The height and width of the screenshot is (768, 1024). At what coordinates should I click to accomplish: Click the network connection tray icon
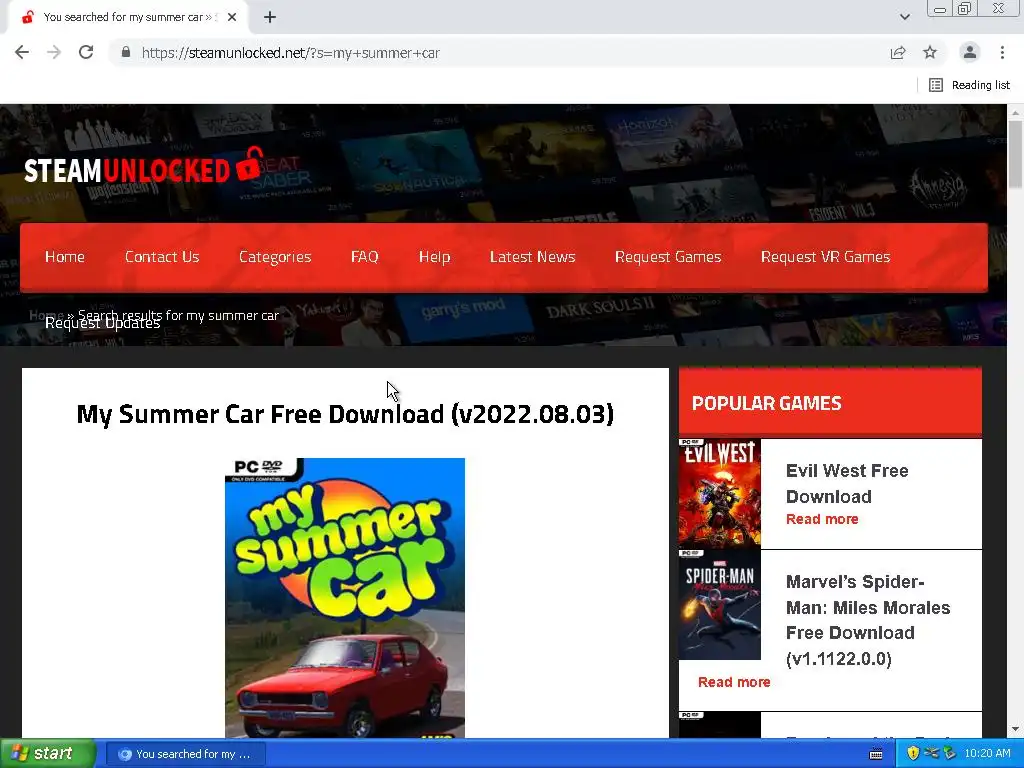931,754
